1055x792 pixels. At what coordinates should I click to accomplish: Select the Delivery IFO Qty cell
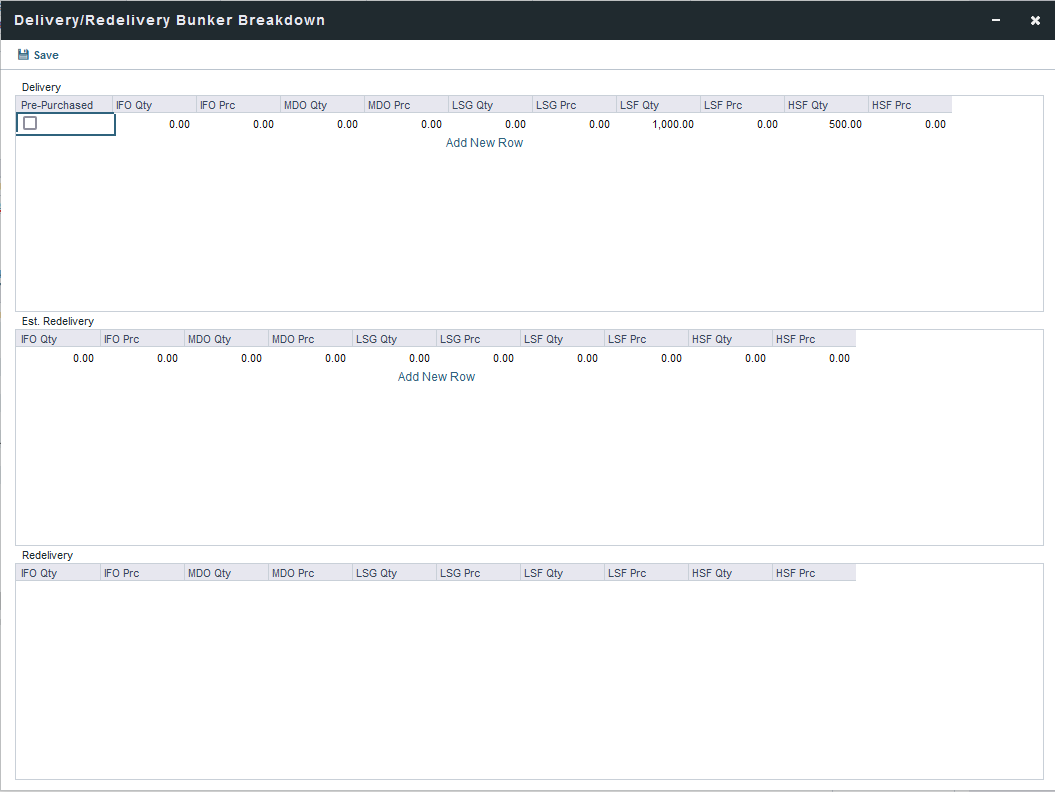click(155, 124)
